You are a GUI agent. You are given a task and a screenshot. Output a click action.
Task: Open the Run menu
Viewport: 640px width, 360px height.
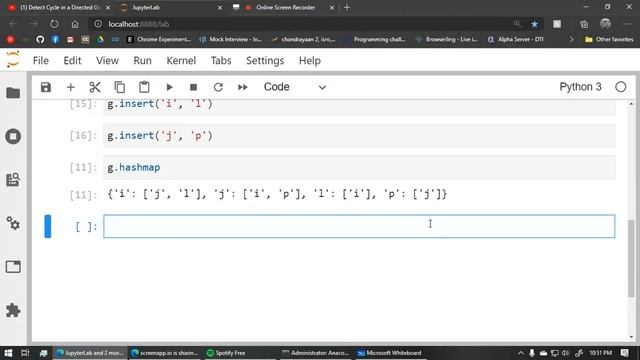tap(142, 60)
